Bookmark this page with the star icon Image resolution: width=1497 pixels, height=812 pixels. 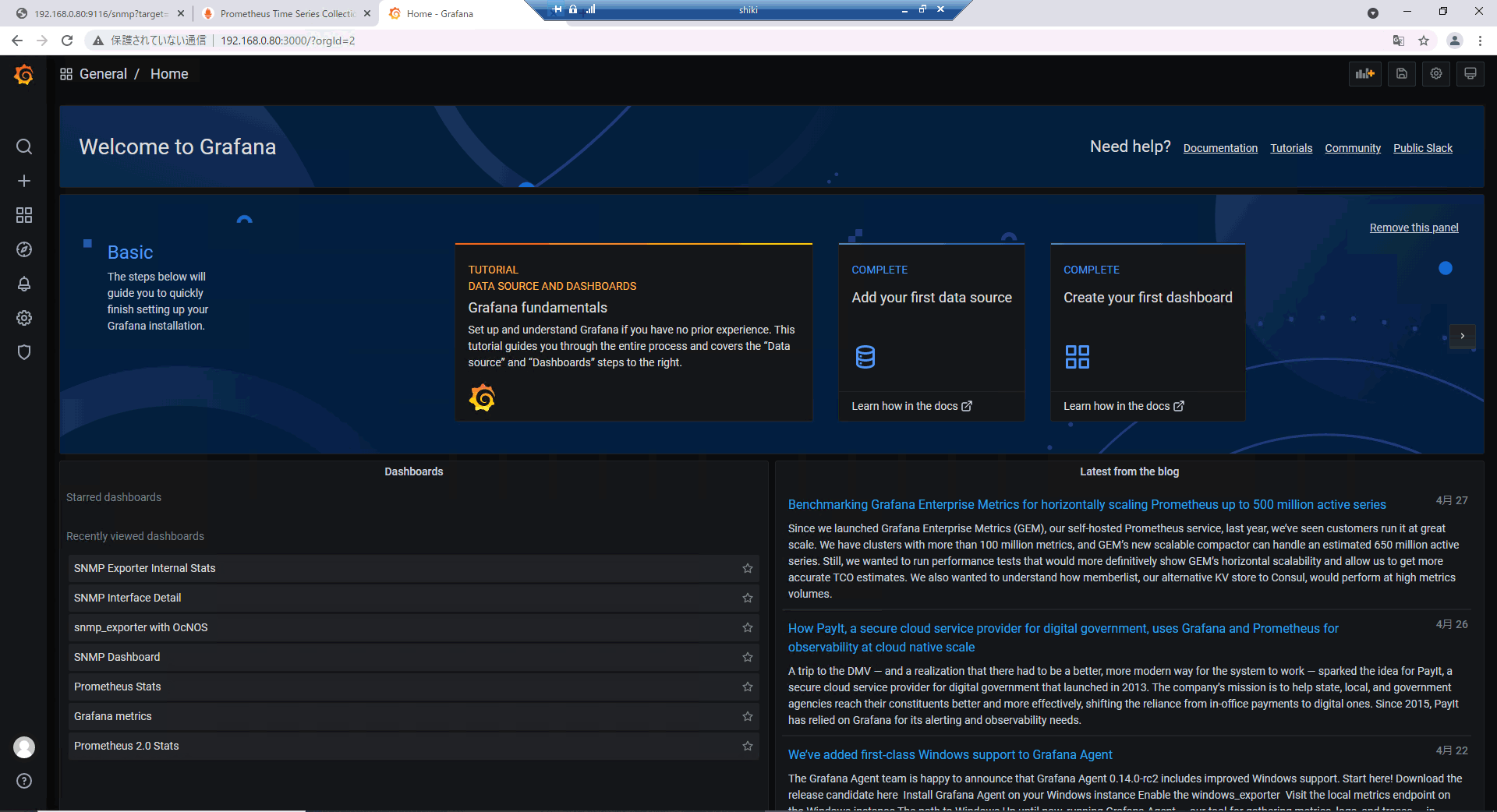[1424, 41]
